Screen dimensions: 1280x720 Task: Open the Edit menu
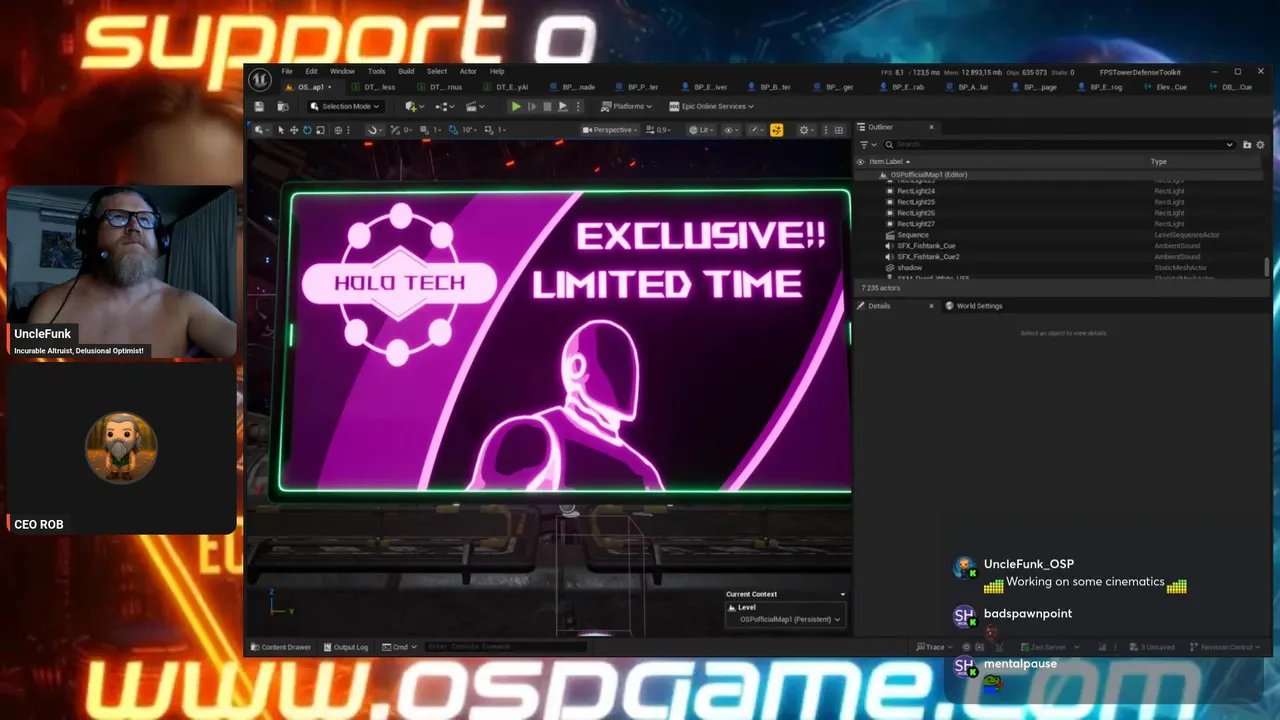click(311, 72)
